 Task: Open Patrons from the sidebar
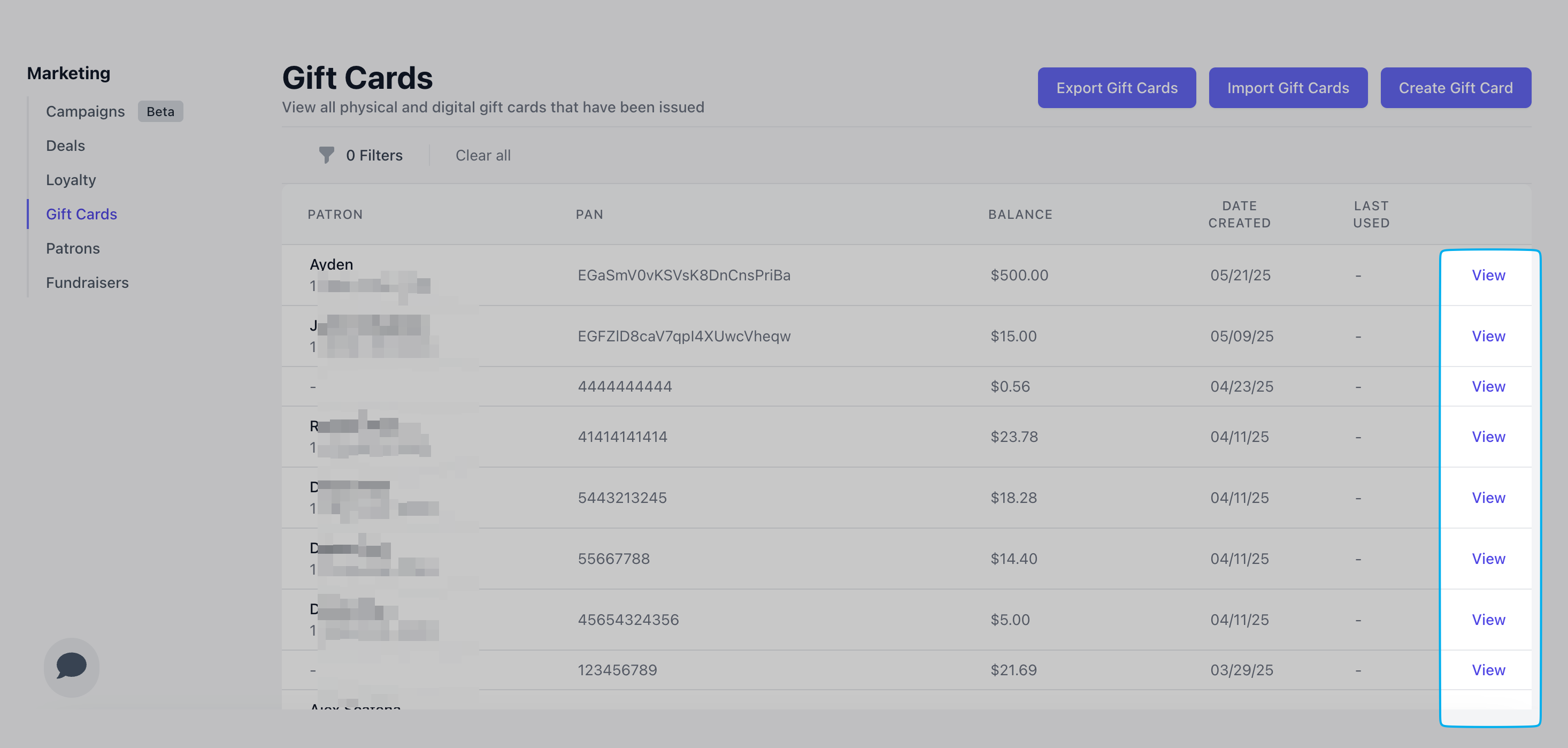(x=72, y=248)
